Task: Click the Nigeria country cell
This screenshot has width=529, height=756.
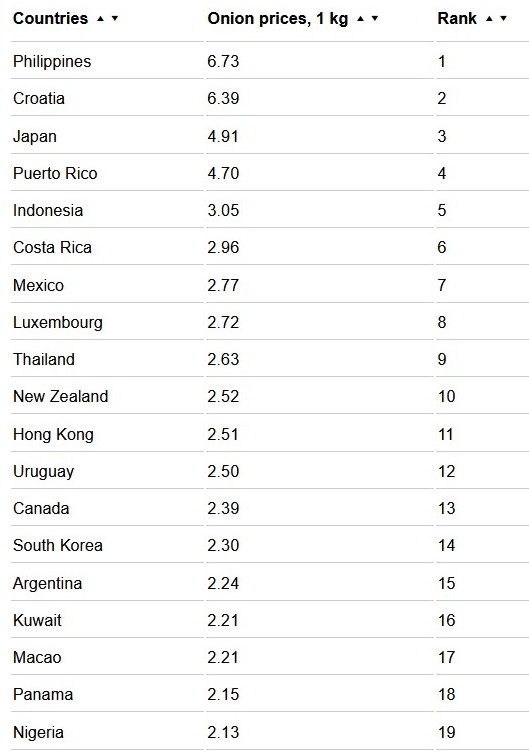Action: click(x=38, y=732)
